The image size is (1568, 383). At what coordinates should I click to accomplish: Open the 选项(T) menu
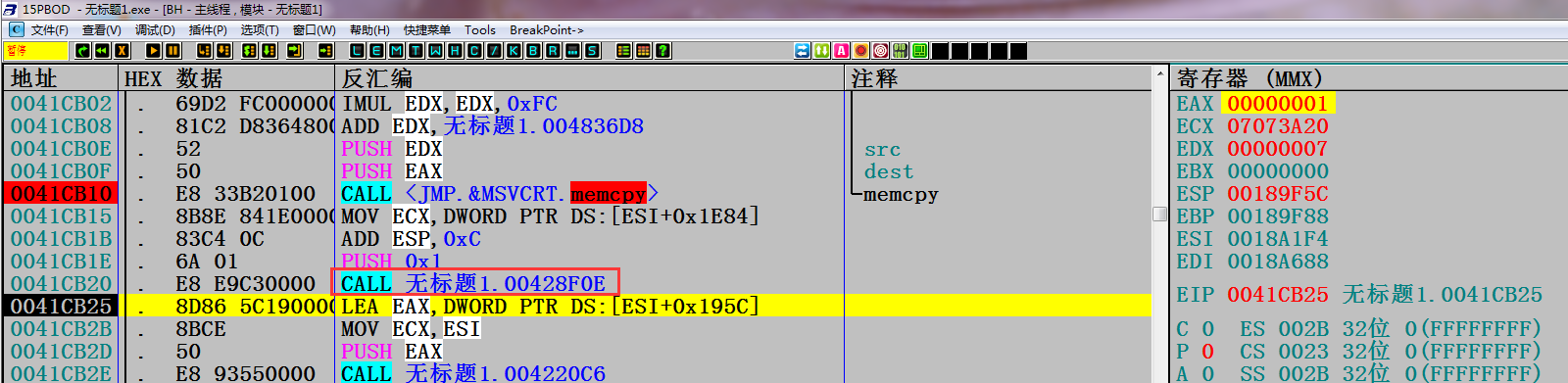260,29
